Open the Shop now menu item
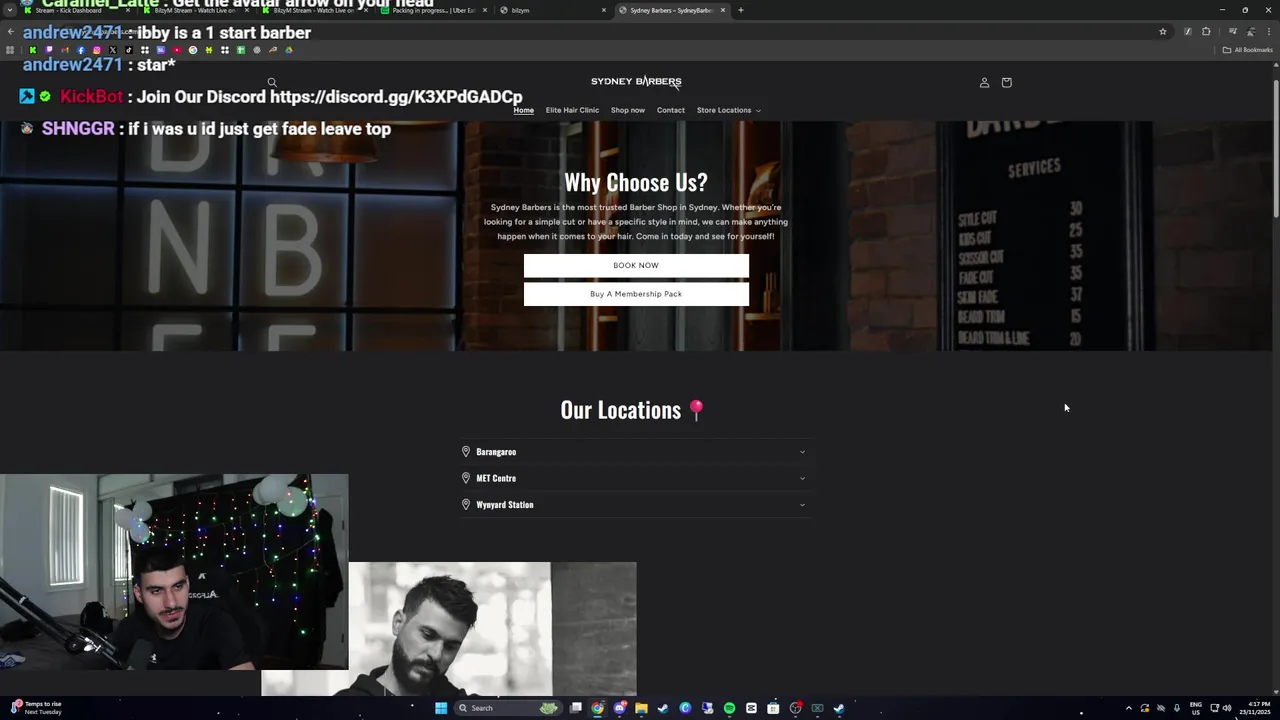The width and height of the screenshot is (1280, 720). pos(628,110)
